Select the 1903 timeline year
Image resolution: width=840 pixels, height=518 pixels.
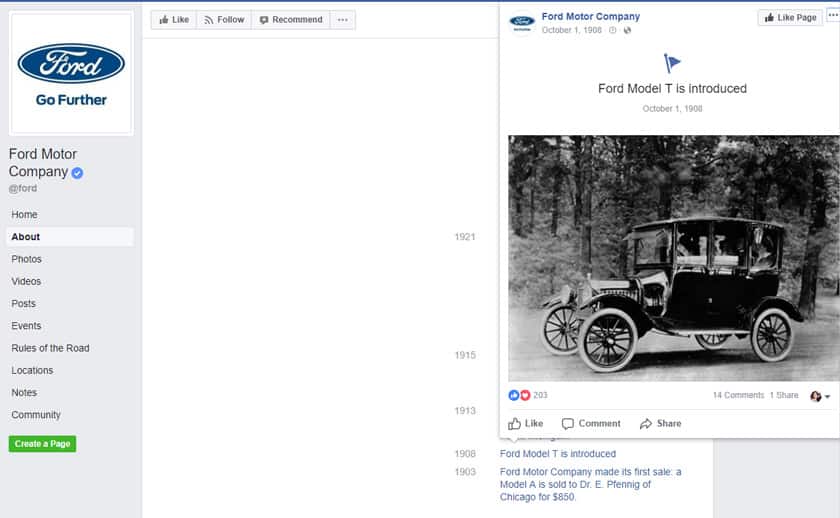point(464,472)
